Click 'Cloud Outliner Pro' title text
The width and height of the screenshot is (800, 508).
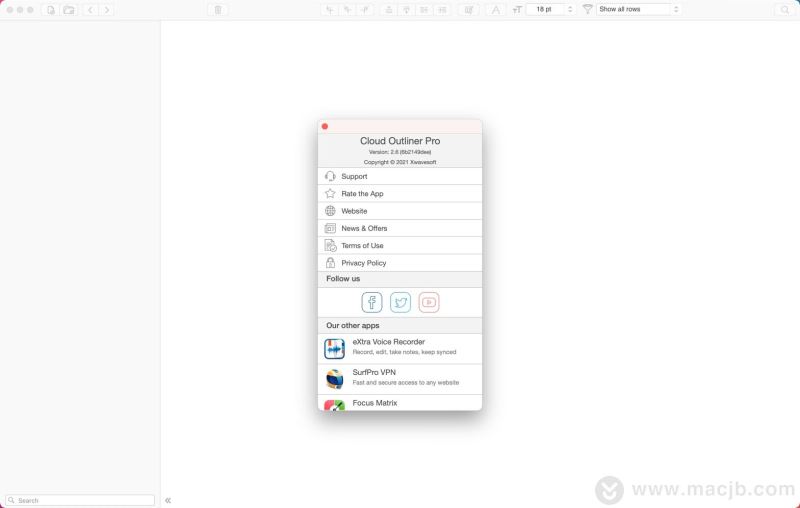[x=400, y=141]
